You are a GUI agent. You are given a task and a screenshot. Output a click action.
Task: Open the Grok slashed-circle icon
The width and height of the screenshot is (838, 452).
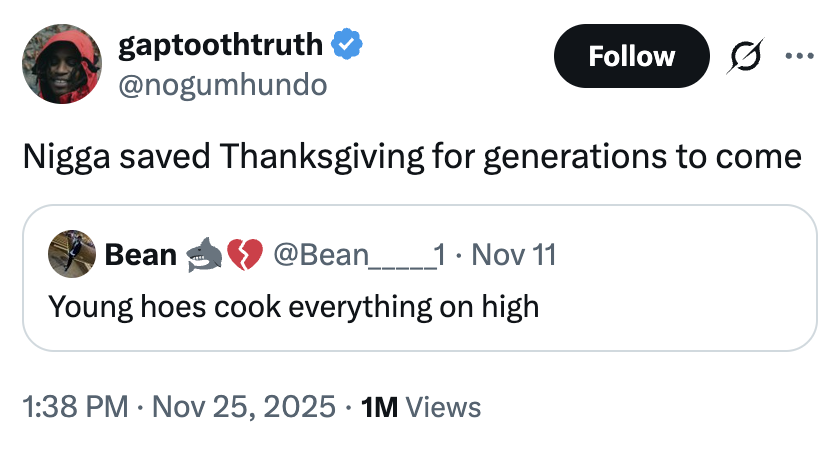[740, 56]
